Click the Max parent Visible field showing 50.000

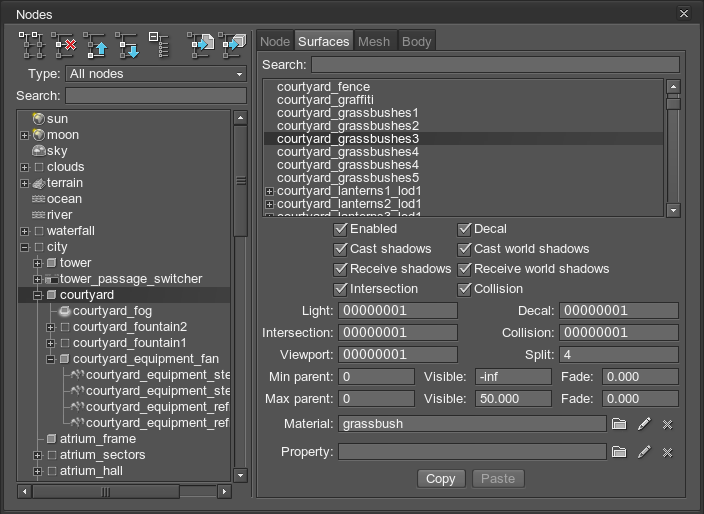click(x=513, y=399)
